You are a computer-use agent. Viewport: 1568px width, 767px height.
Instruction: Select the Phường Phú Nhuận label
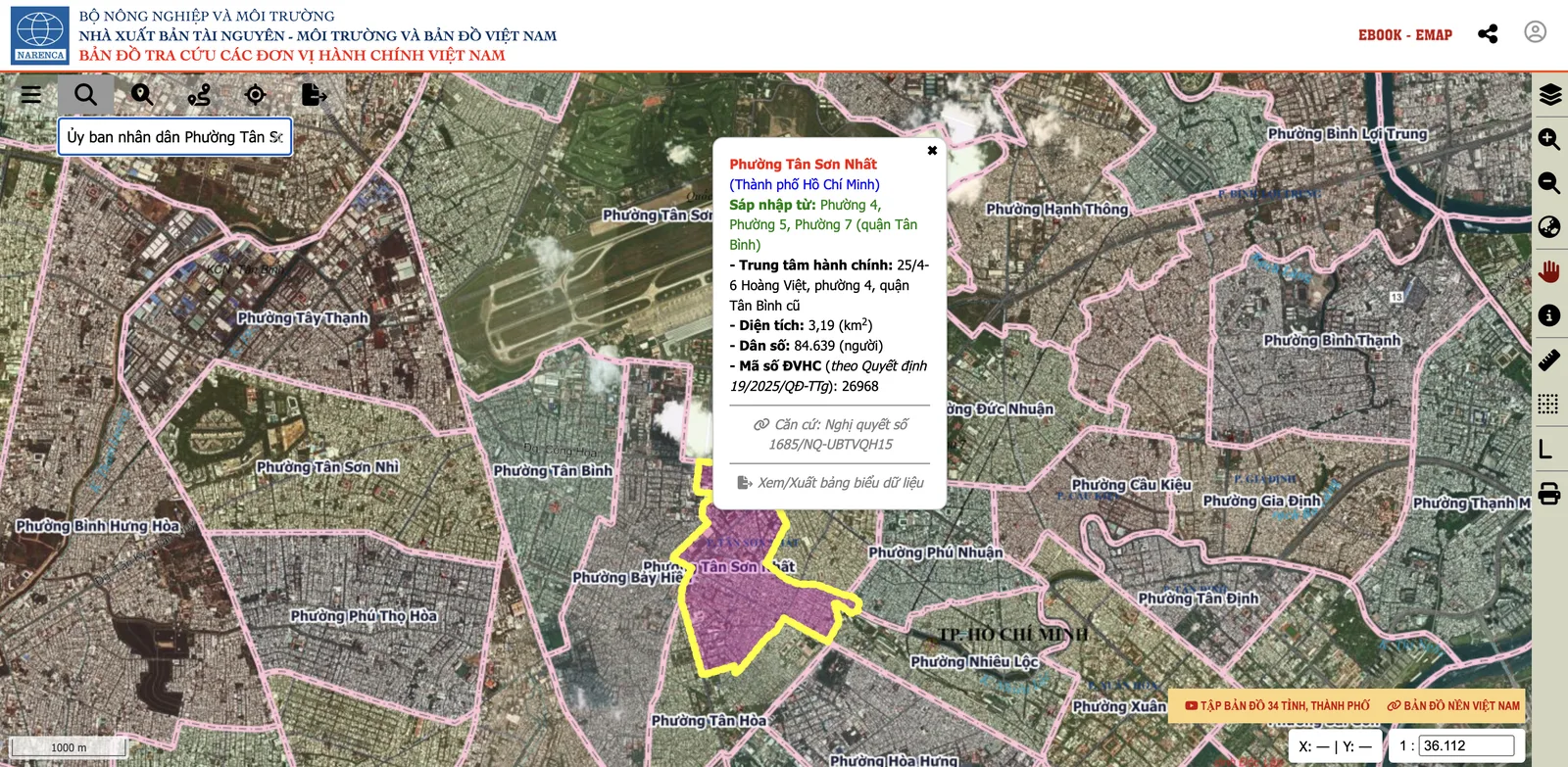pyautogui.click(x=936, y=552)
